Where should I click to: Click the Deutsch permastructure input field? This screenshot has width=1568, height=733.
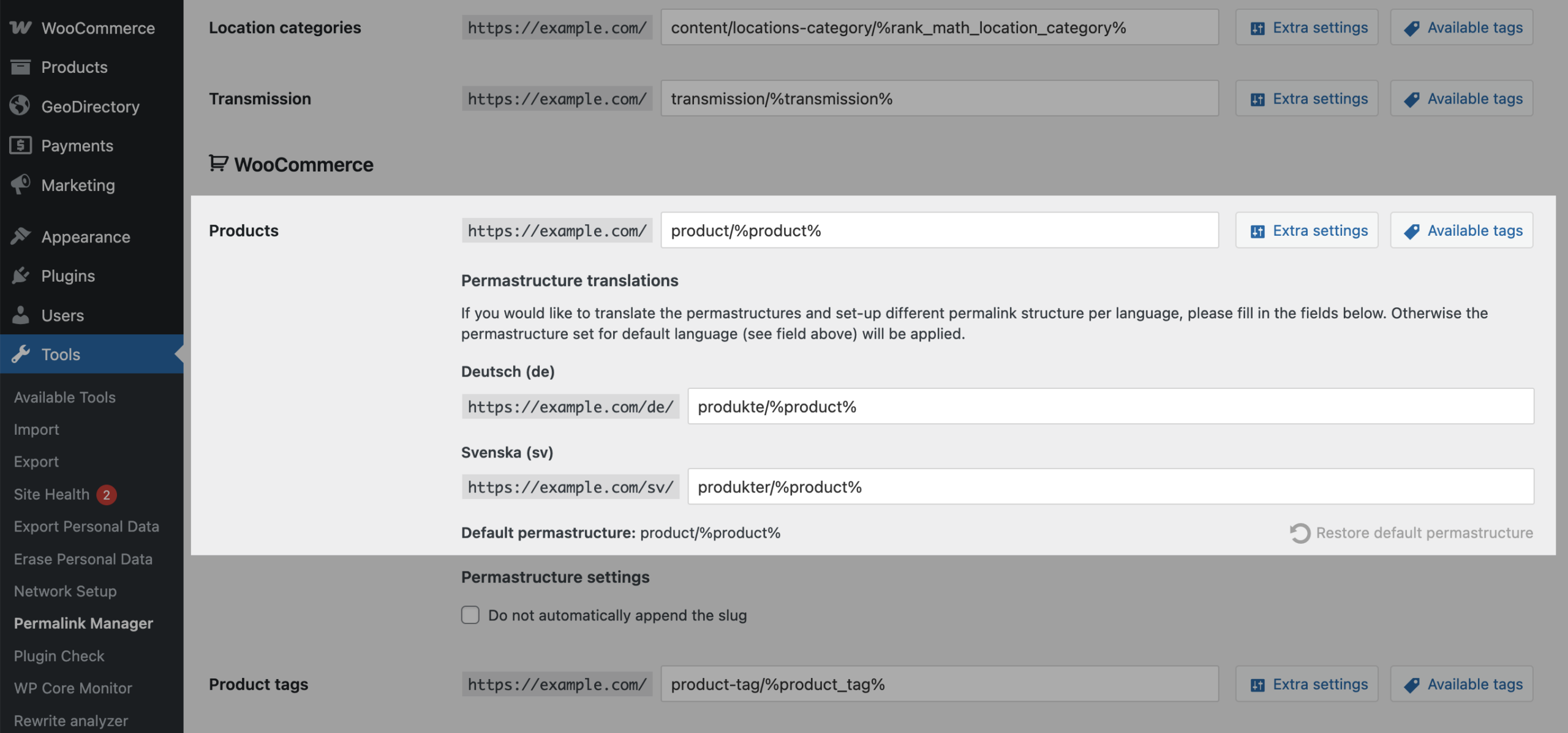tap(1110, 406)
